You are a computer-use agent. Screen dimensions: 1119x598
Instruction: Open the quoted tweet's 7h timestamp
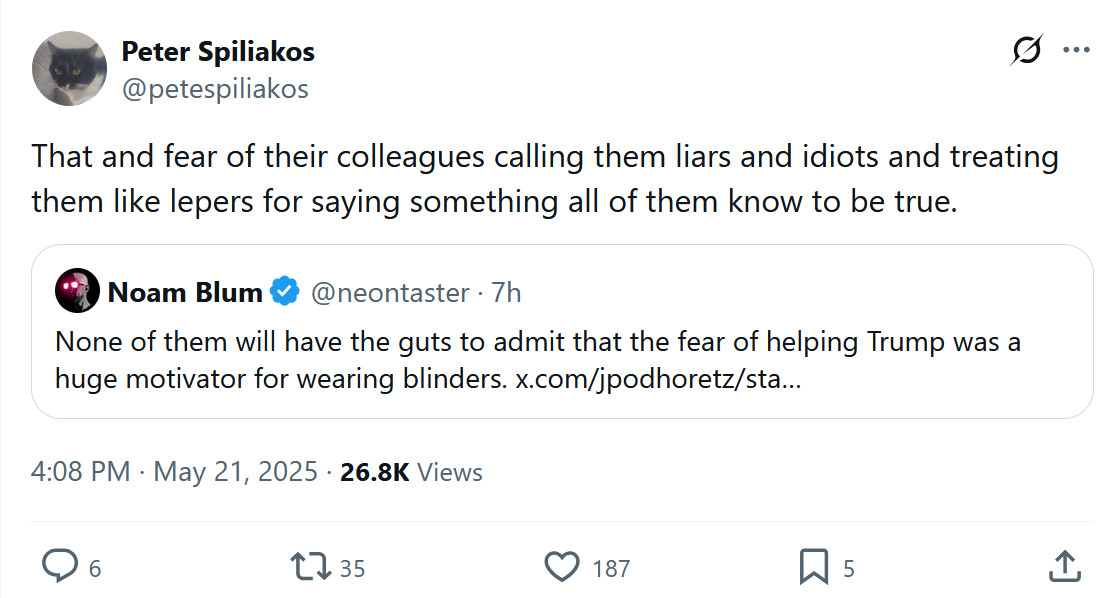(507, 292)
